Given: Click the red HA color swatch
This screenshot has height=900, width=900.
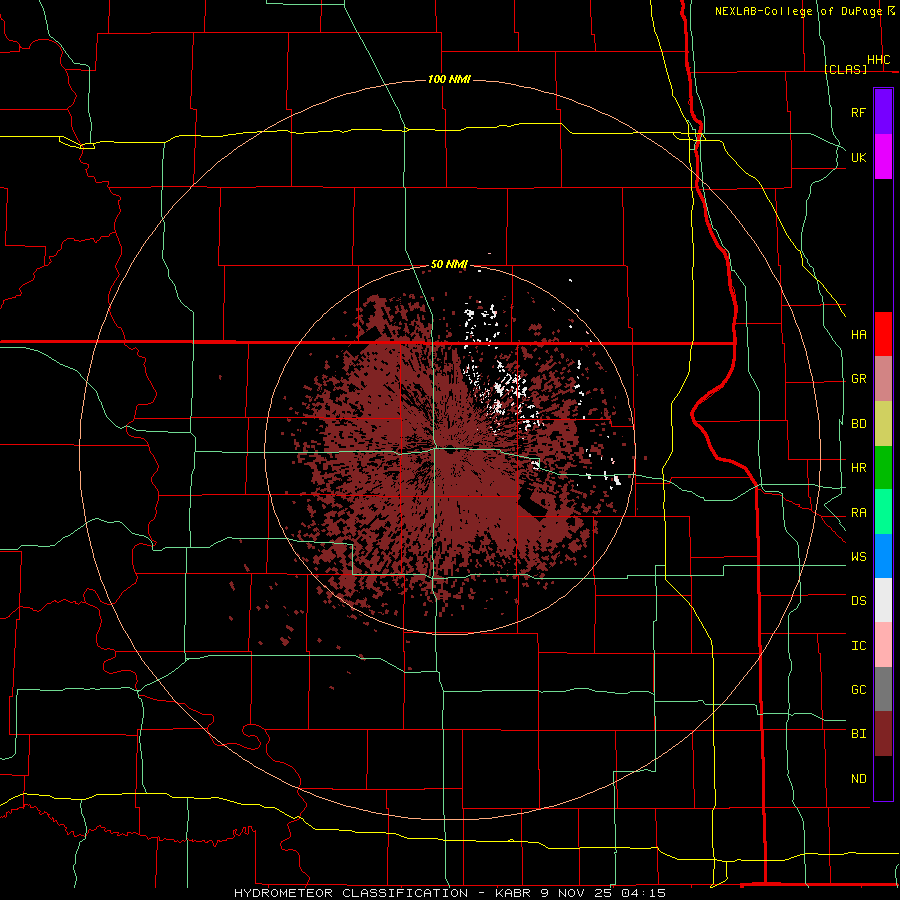Looking at the screenshot, I should (x=883, y=334).
